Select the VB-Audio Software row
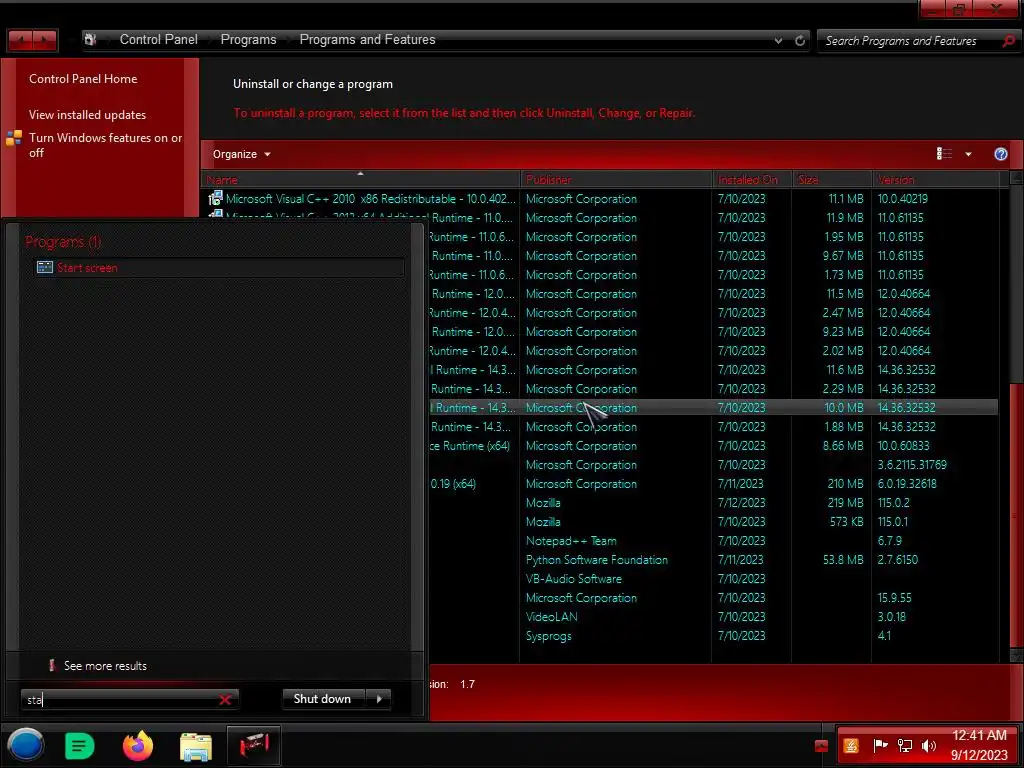 tap(713, 579)
